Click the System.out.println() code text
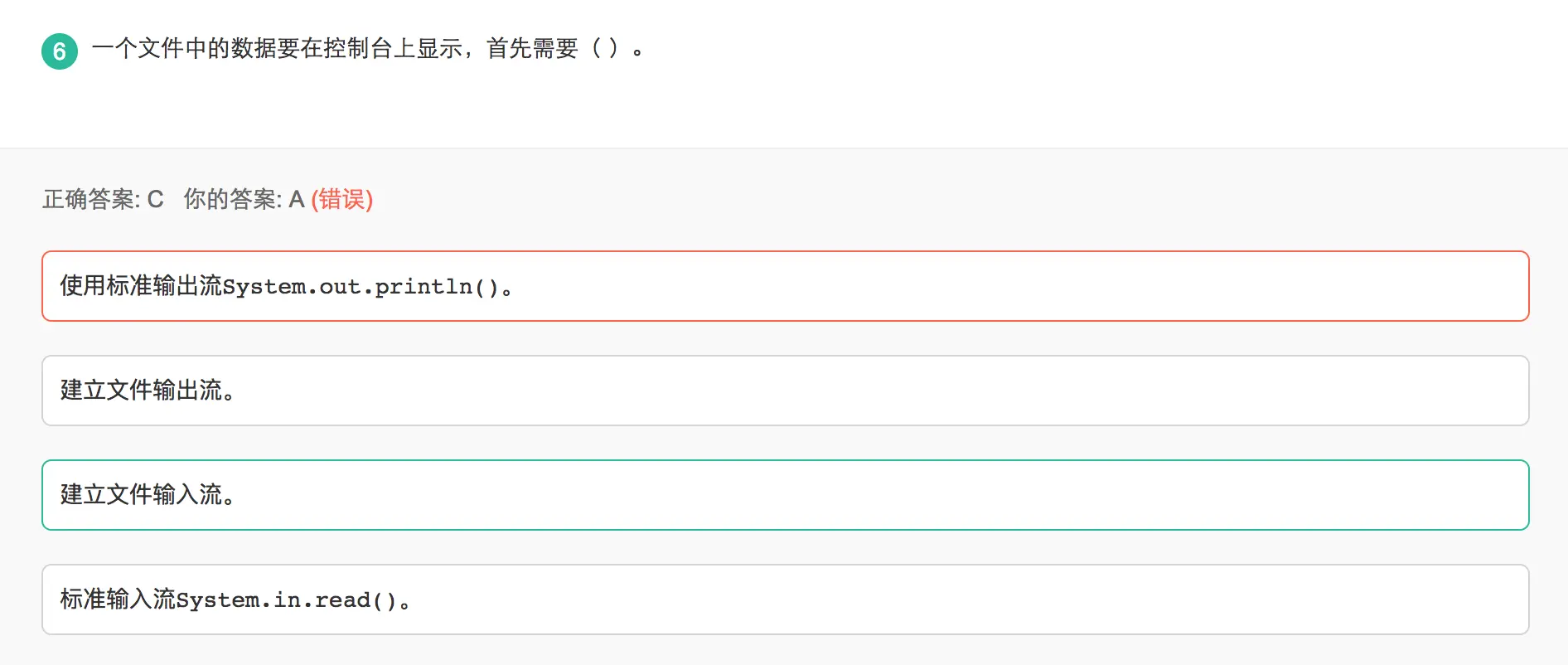This screenshot has width=1568, height=665. coord(361,287)
